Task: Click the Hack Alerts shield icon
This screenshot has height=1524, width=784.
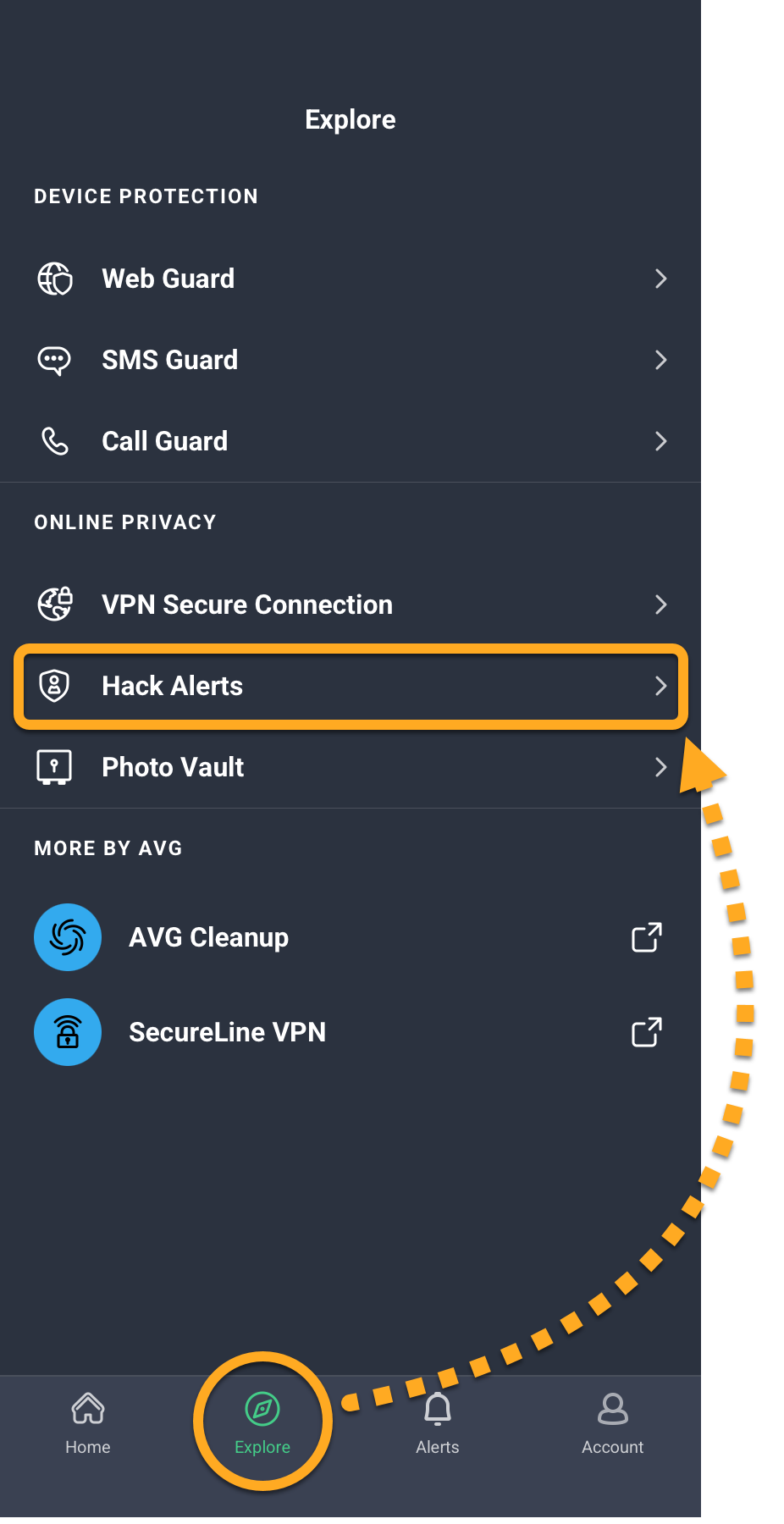Action: pyautogui.click(x=55, y=686)
